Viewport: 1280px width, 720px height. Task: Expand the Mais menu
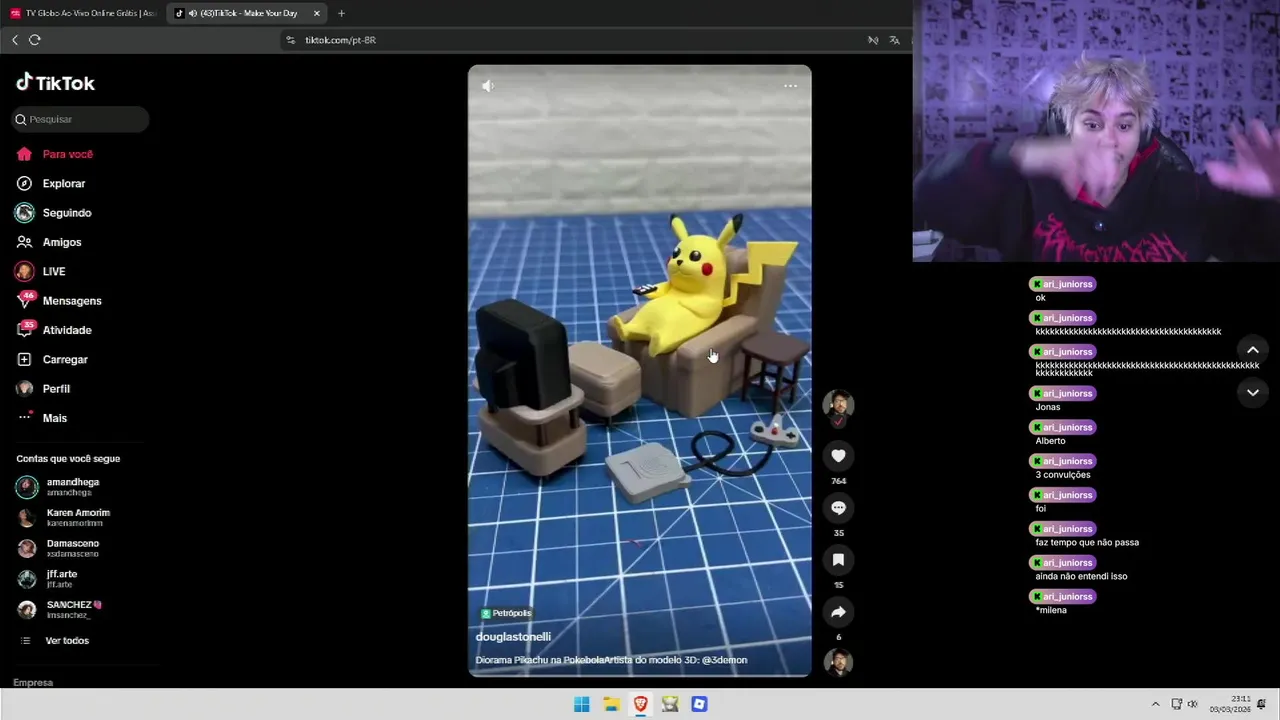(x=55, y=418)
